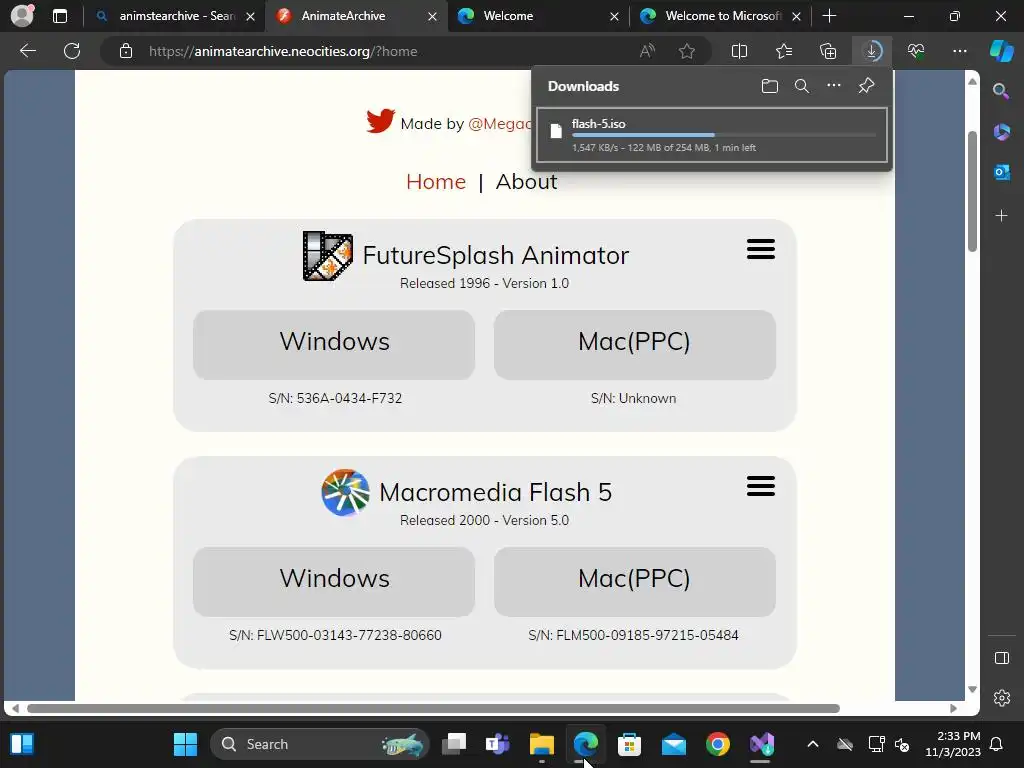Open Google Chrome from the taskbar
The width and height of the screenshot is (1024, 768).
pyautogui.click(x=717, y=744)
